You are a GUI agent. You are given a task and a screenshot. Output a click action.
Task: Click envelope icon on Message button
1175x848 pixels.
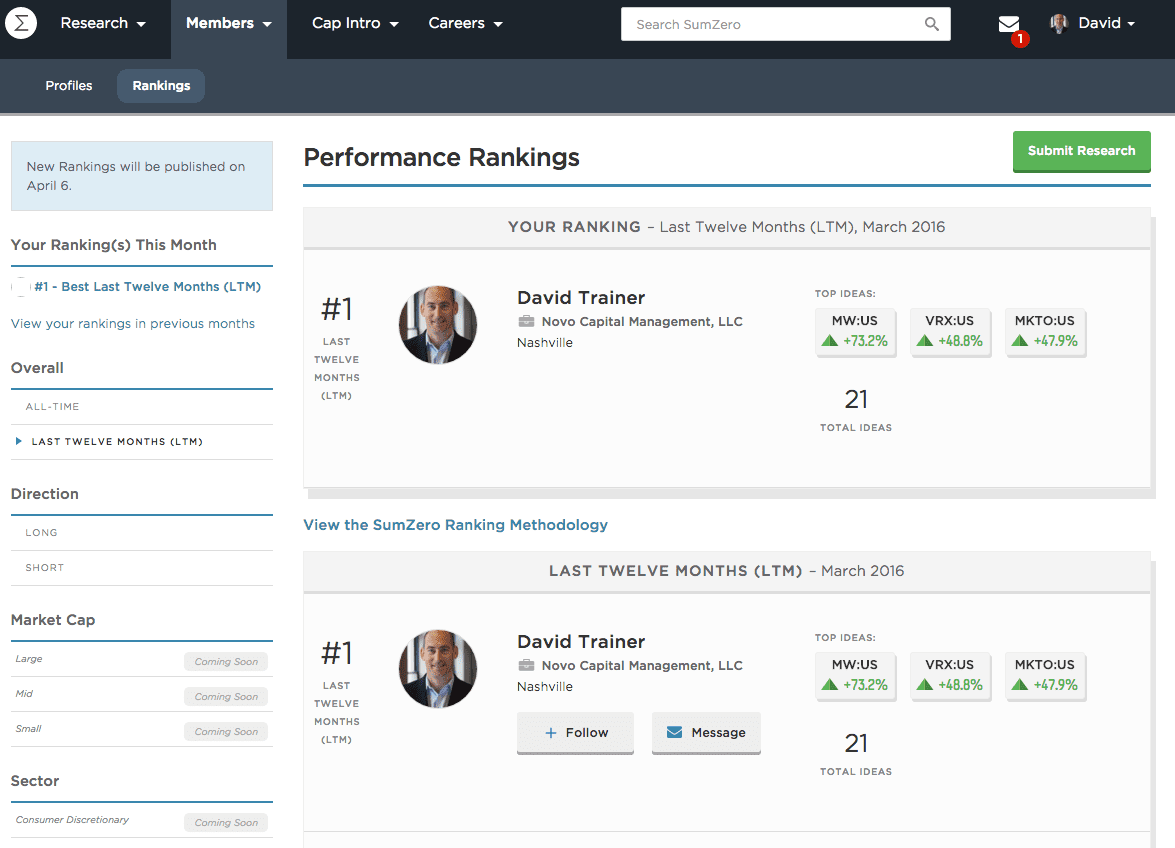(x=674, y=732)
